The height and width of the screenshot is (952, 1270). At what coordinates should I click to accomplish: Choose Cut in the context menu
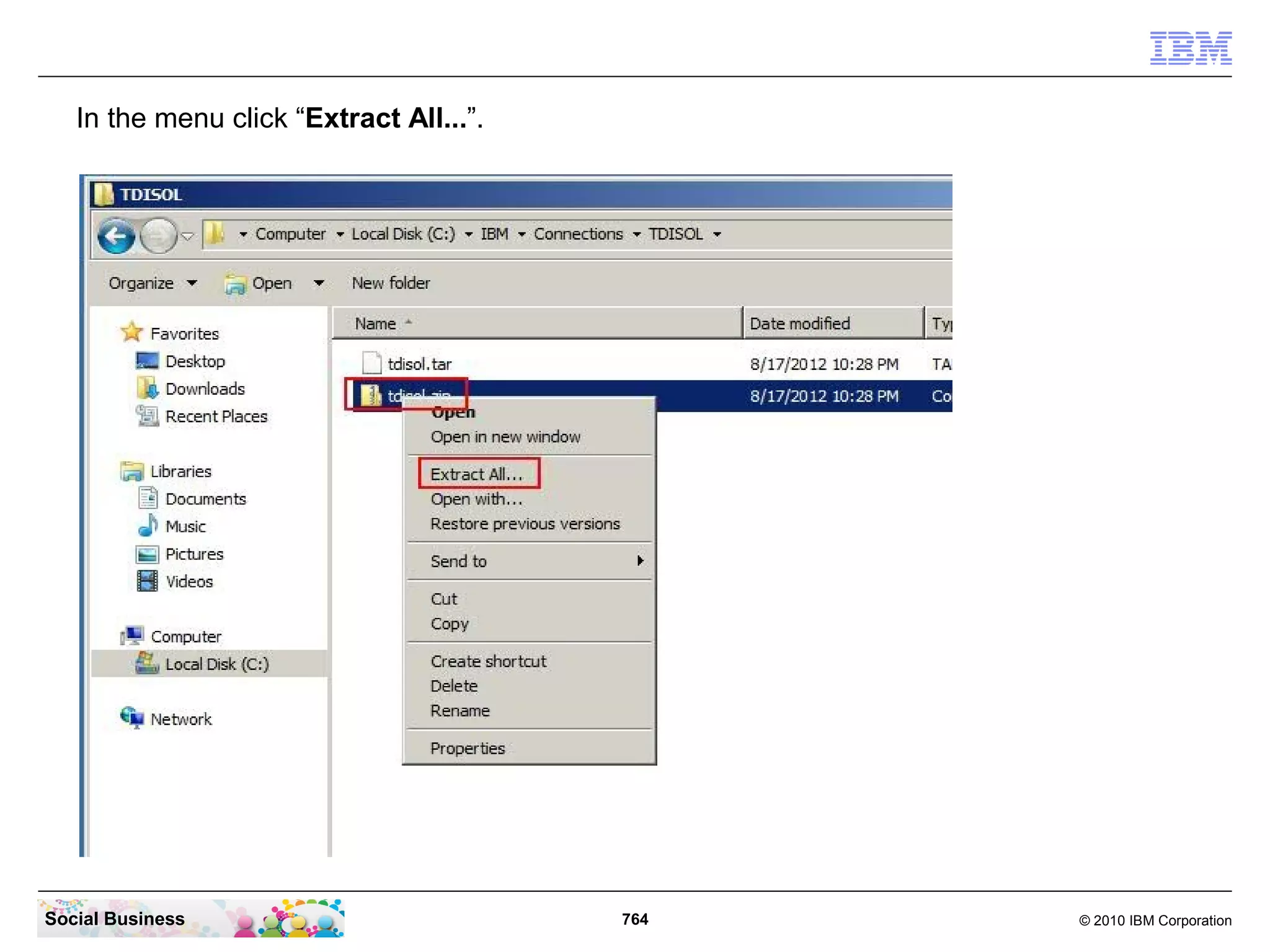(444, 599)
